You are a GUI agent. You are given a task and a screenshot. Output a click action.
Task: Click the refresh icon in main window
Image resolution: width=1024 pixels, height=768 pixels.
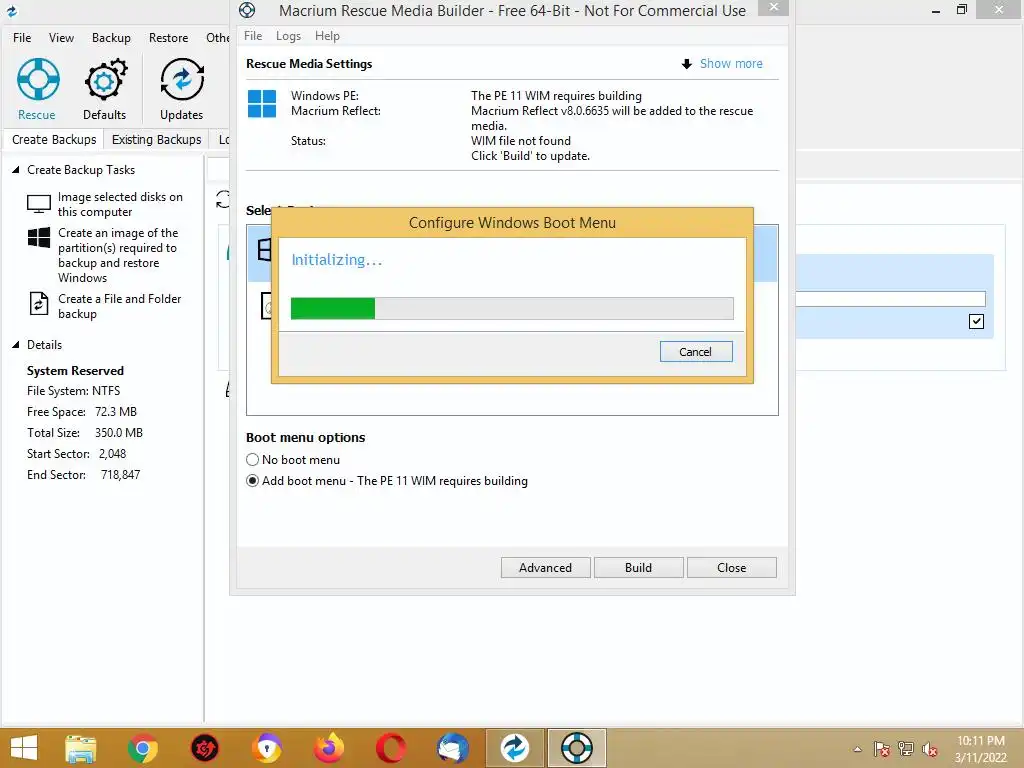pos(223,199)
